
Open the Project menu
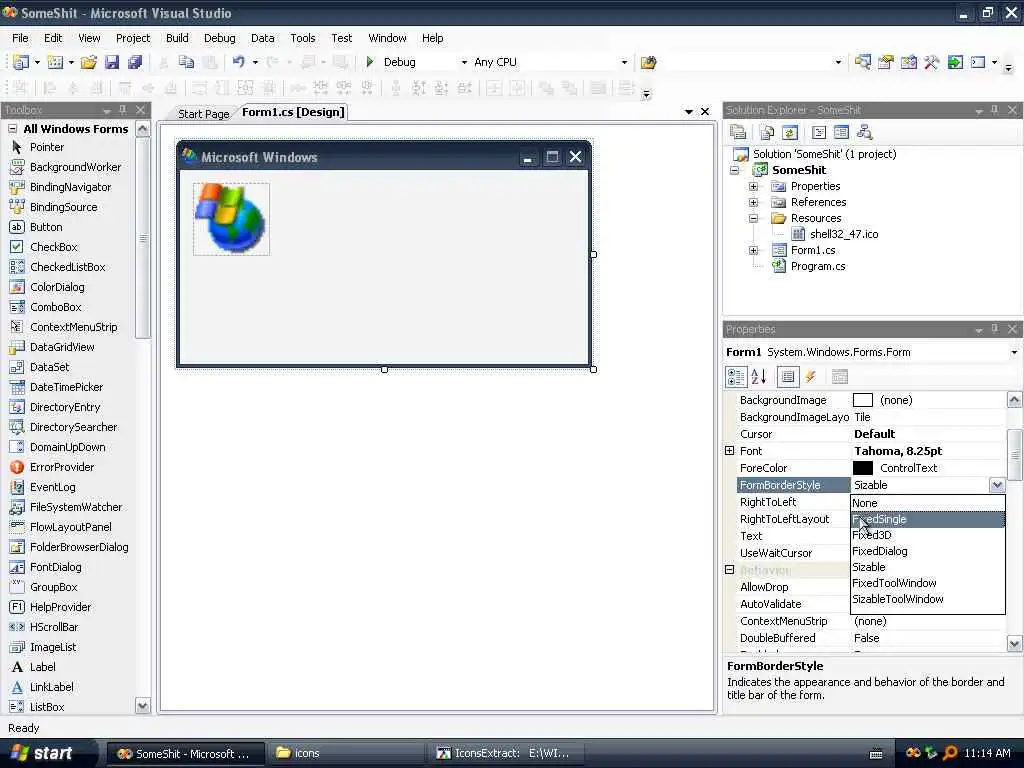pos(133,38)
